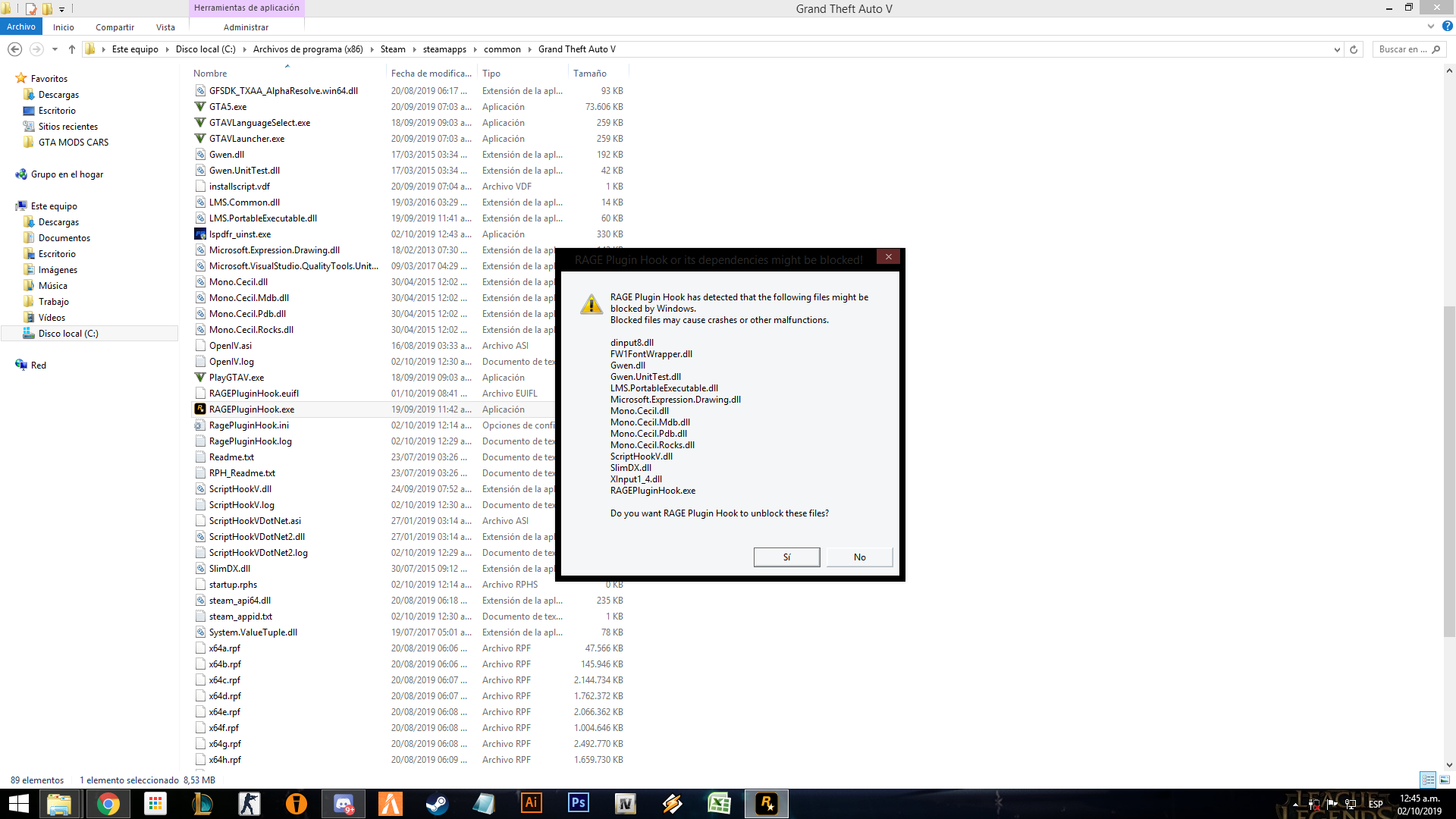This screenshot has height=819, width=1456.
Task: Click No in the RAGE dialog
Action: coord(859,557)
